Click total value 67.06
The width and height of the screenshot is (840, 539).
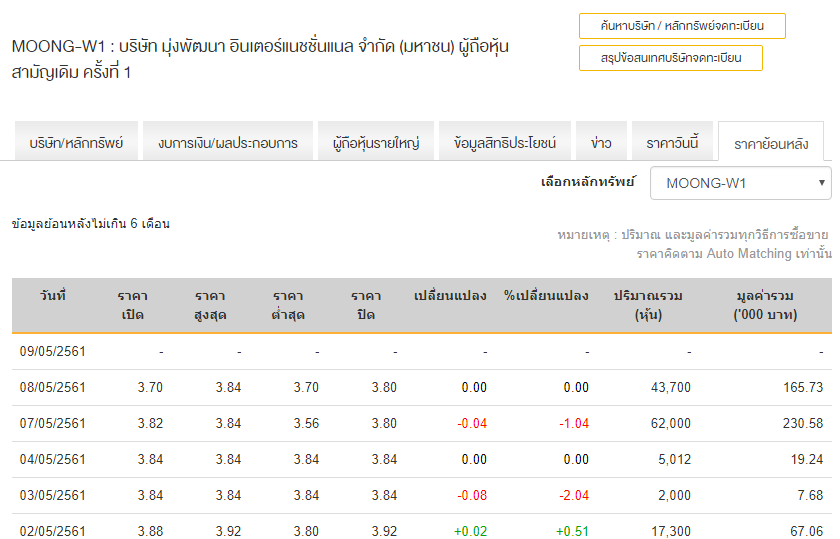[807, 531]
